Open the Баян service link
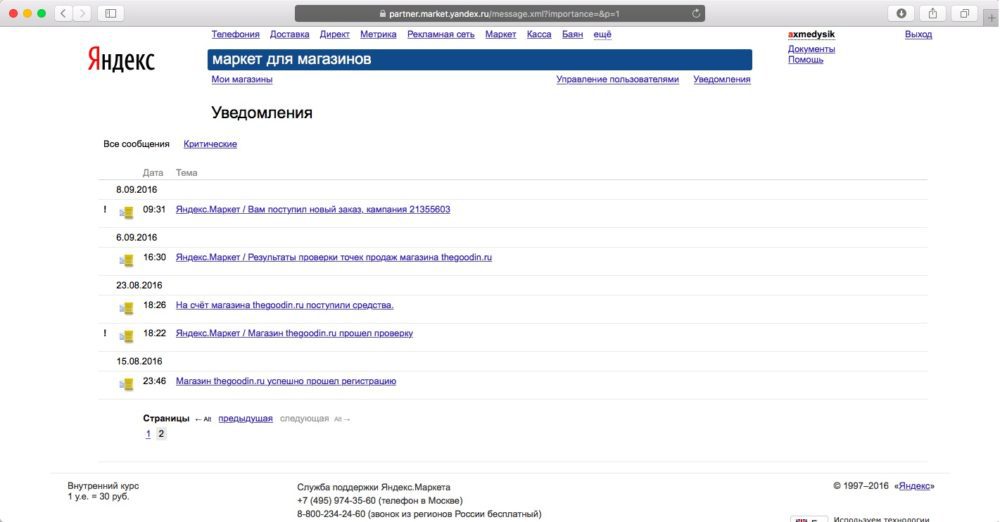The height and width of the screenshot is (522, 1000). pyautogui.click(x=572, y=34)
